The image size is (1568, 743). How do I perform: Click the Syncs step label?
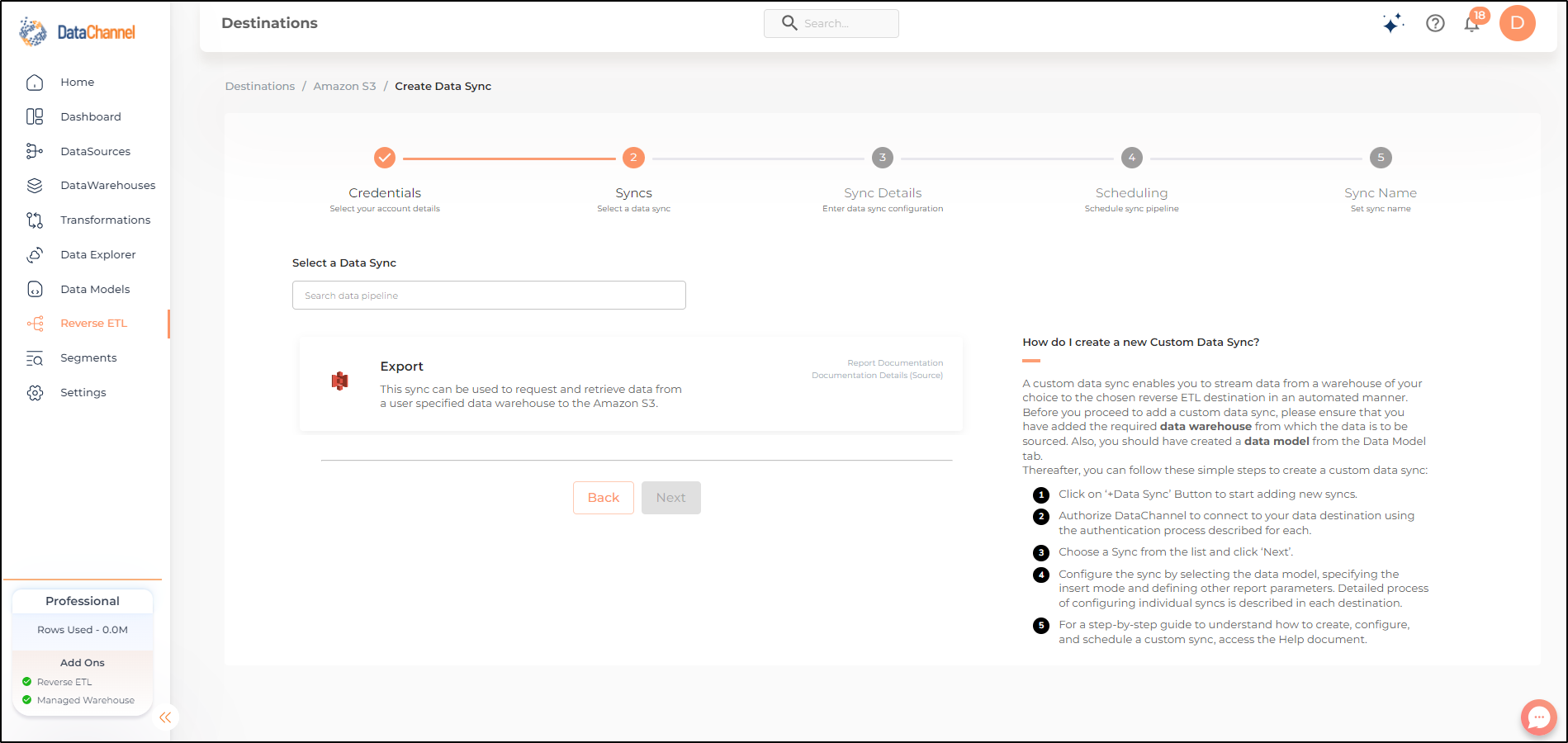click(x=633, y=193)
